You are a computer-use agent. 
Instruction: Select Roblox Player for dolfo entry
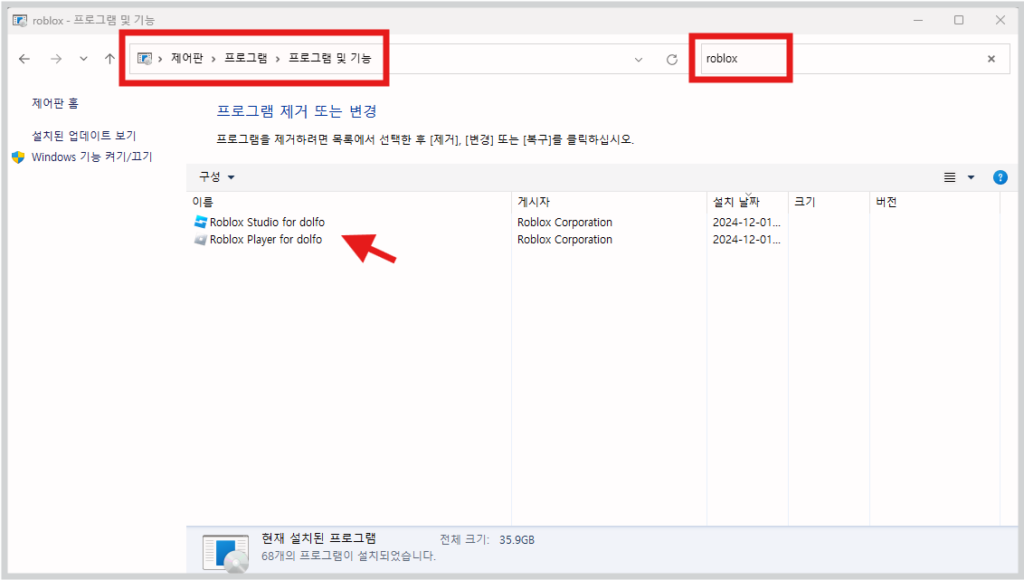coord(266,240)
